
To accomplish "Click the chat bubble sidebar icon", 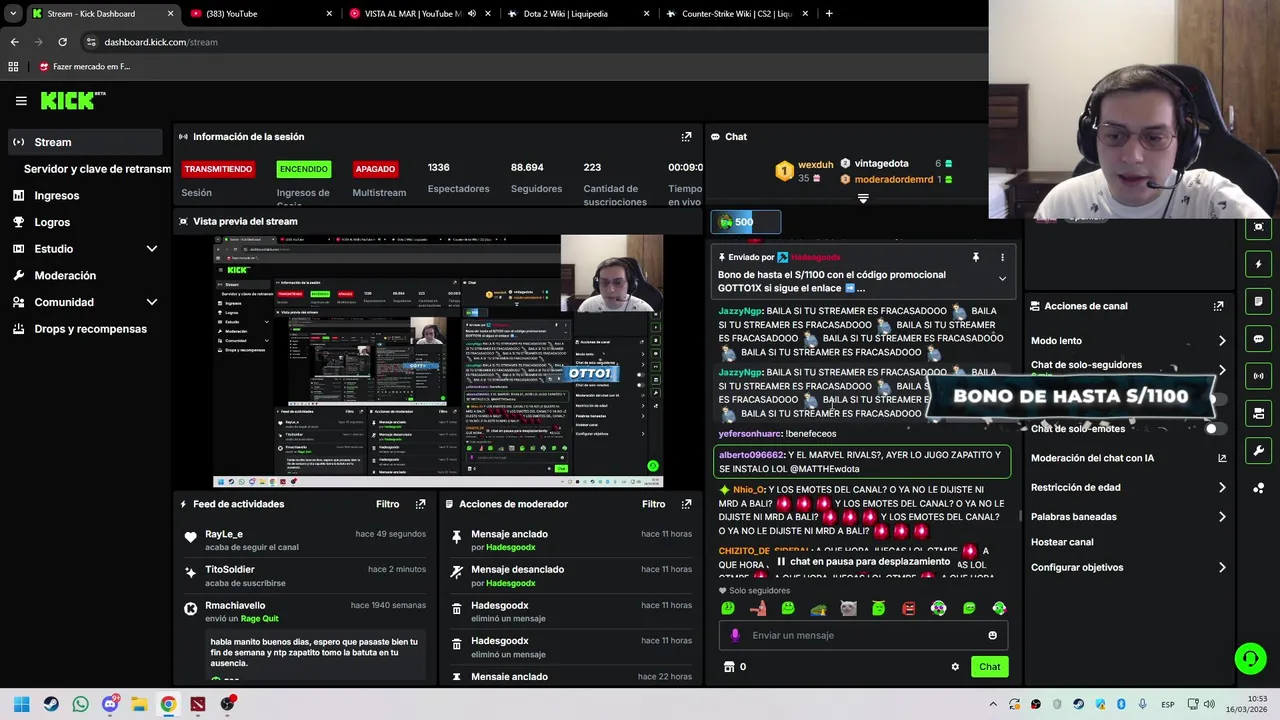I will (x=1259, y=339).
